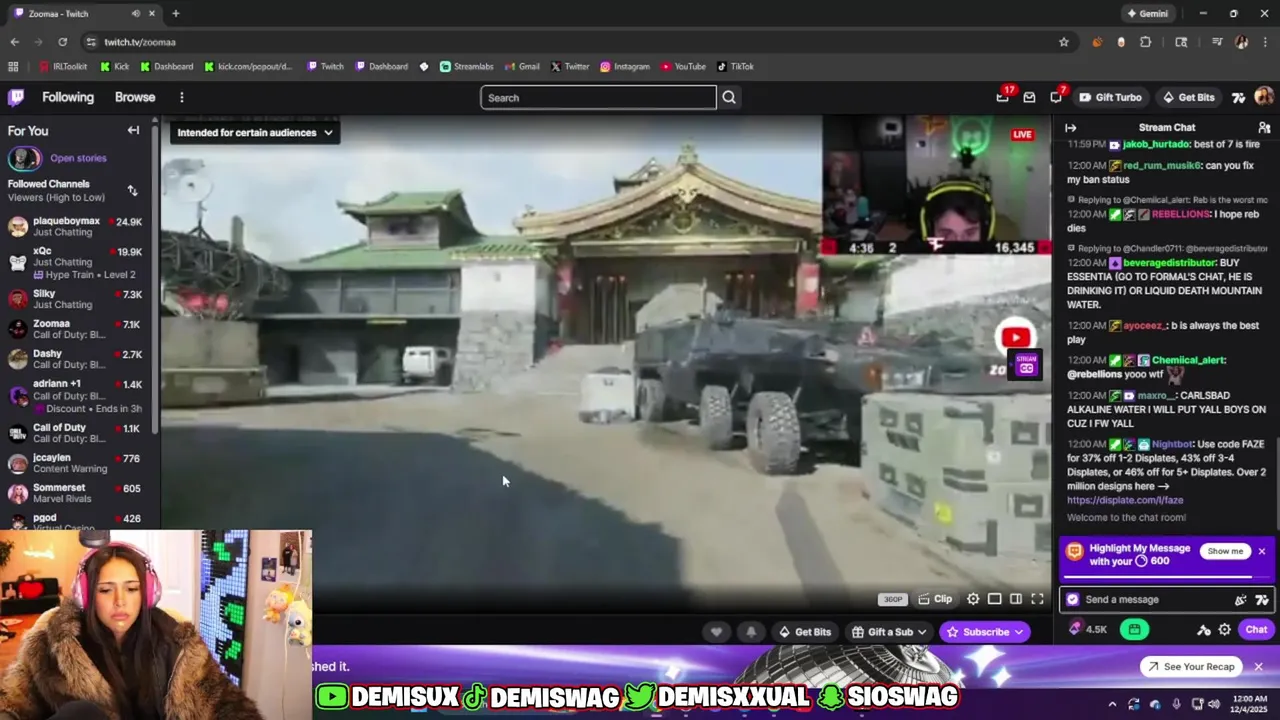The height and width of the screenshot is (720, 1280).
Task: Open the Twitch inbox notifications icon
Action: (1030, 97)
